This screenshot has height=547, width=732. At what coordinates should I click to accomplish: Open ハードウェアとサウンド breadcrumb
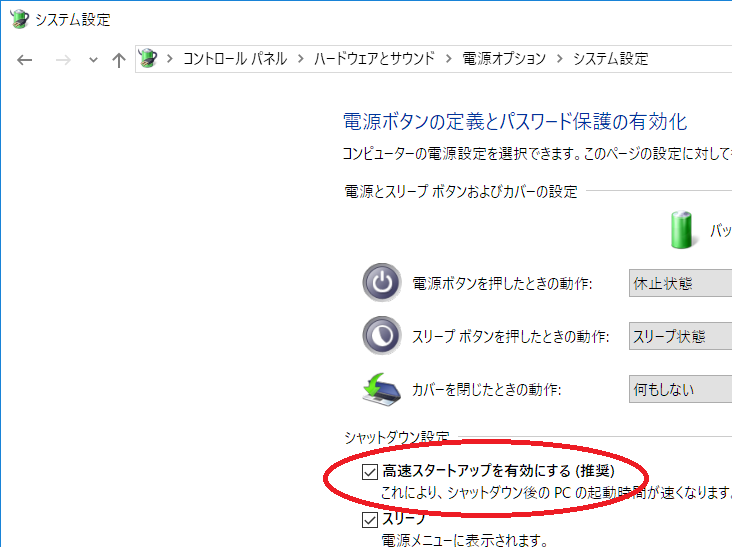point(374,59)
